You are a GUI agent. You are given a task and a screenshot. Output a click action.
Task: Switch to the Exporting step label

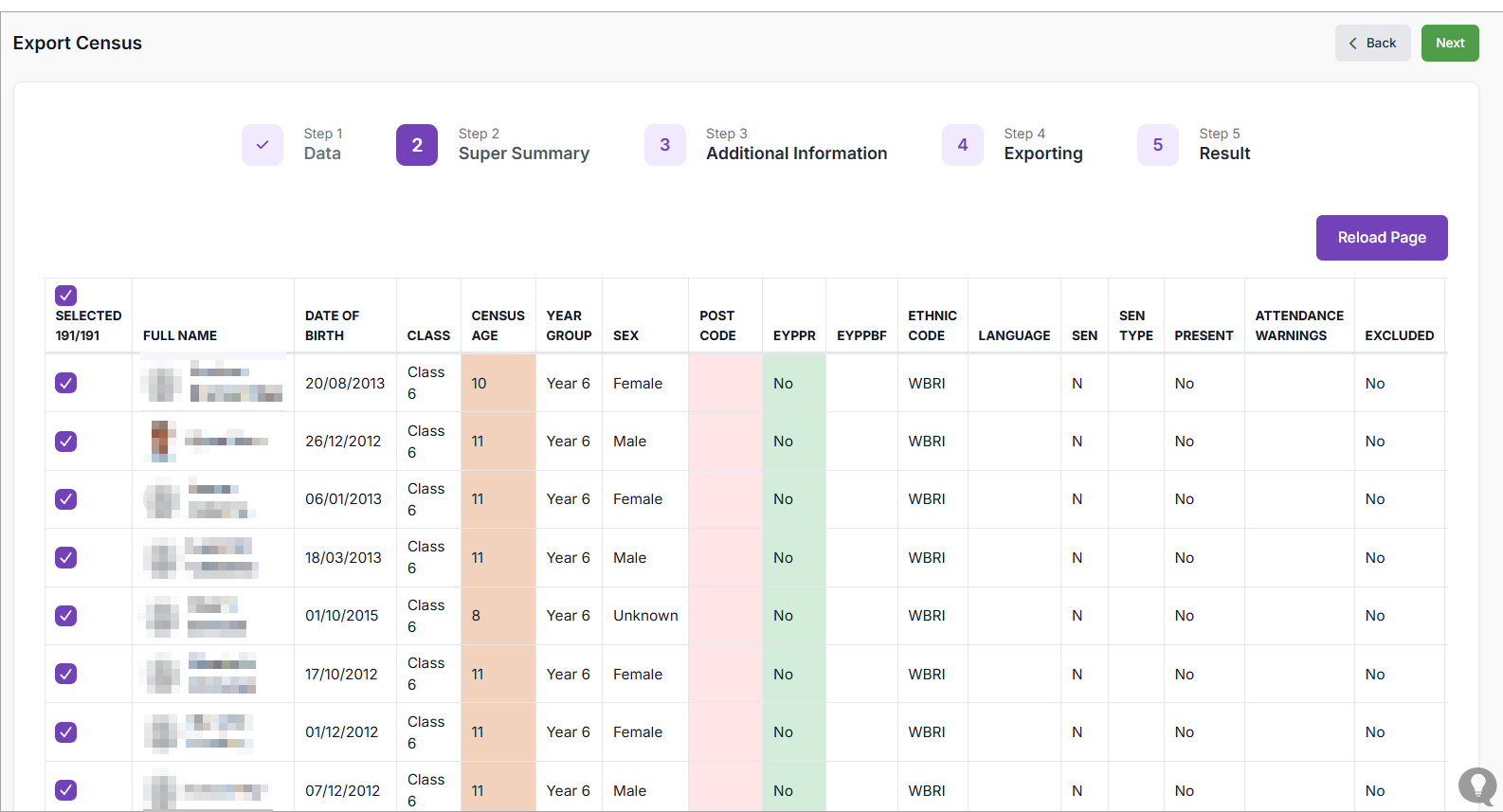(1042, 153)
